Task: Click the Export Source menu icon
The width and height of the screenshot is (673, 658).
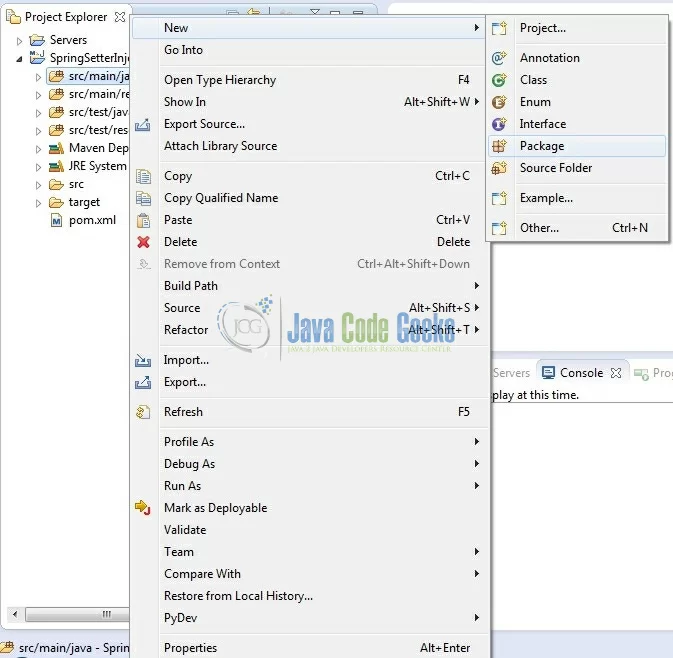Action: click(x=143, y=124)
